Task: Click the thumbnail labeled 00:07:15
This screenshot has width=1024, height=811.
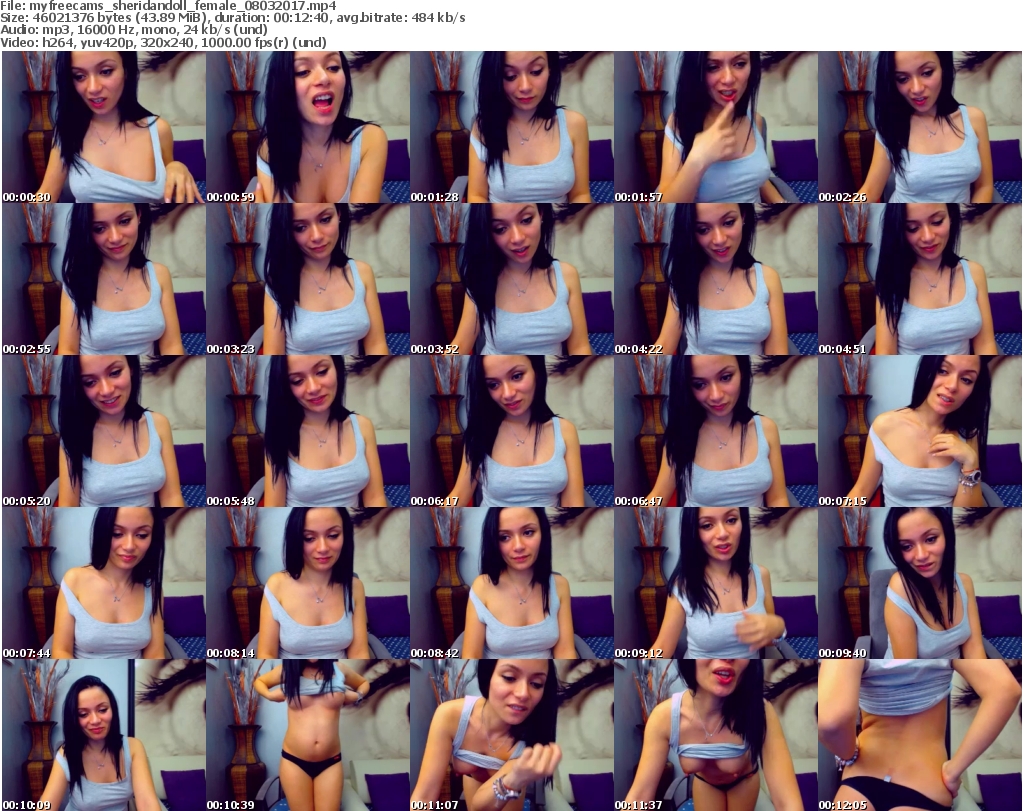Action: point(920,431)
